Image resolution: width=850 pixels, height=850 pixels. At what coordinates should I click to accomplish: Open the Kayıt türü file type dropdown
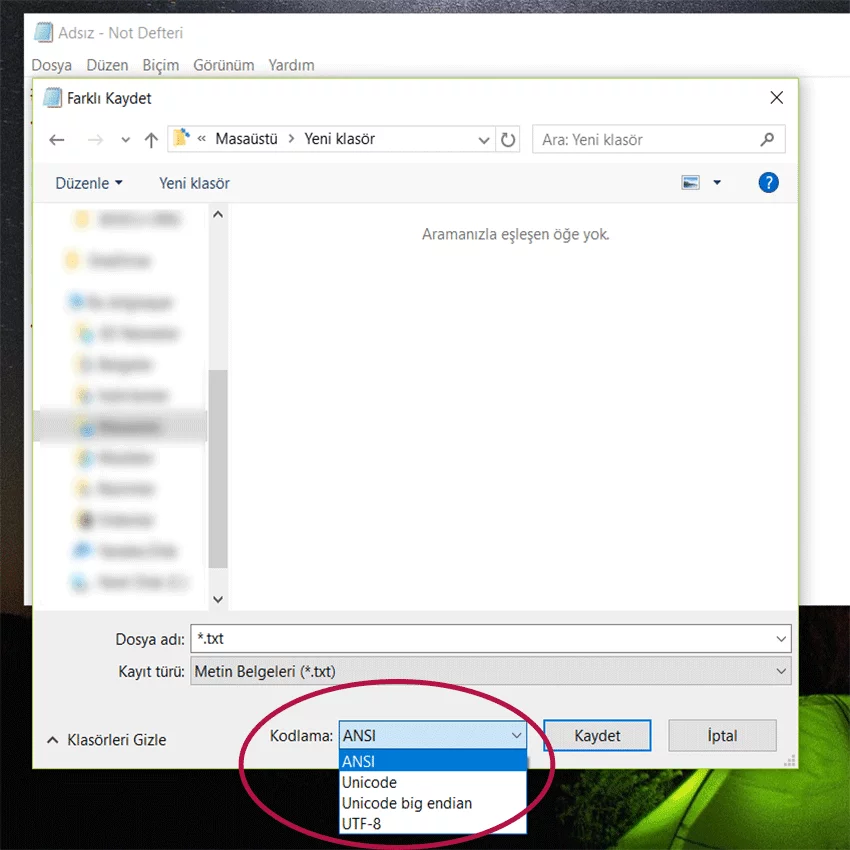[781, 671]
